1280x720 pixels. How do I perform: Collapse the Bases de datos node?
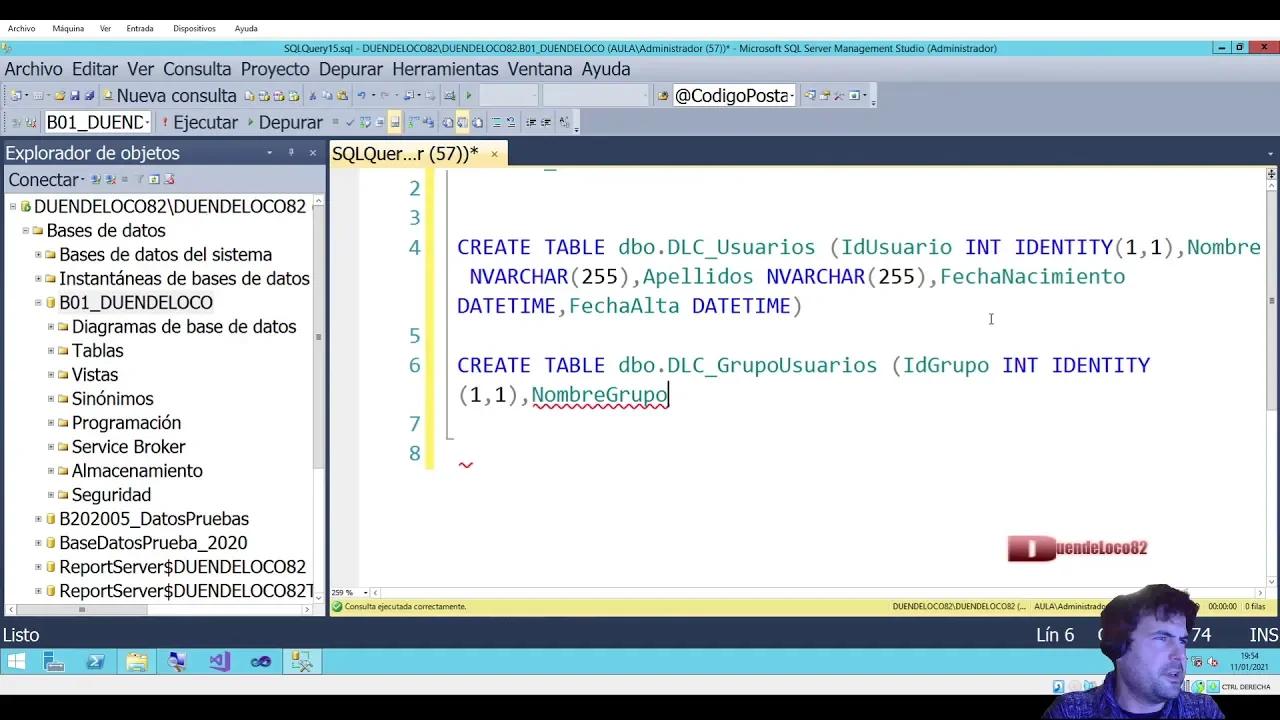(x=25, y=230)
